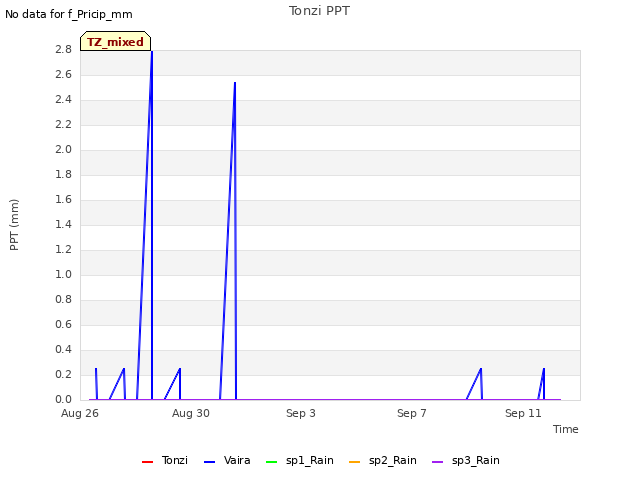Toggle the sp1_Rain legend entry
Viewport: 640px width, 480px height.
click(x=300, y=460)
